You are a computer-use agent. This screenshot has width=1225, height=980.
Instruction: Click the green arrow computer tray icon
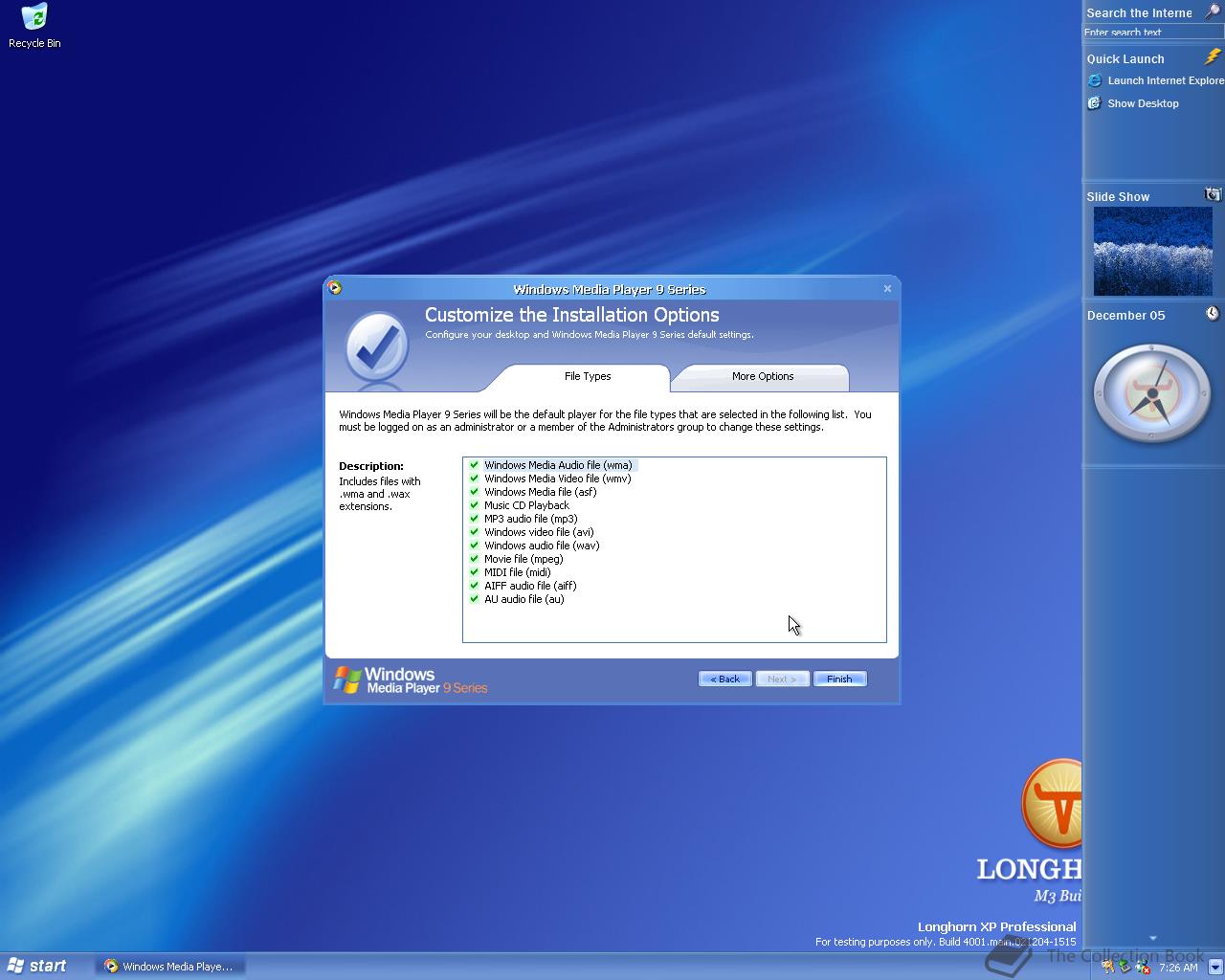coord(1125,967)
